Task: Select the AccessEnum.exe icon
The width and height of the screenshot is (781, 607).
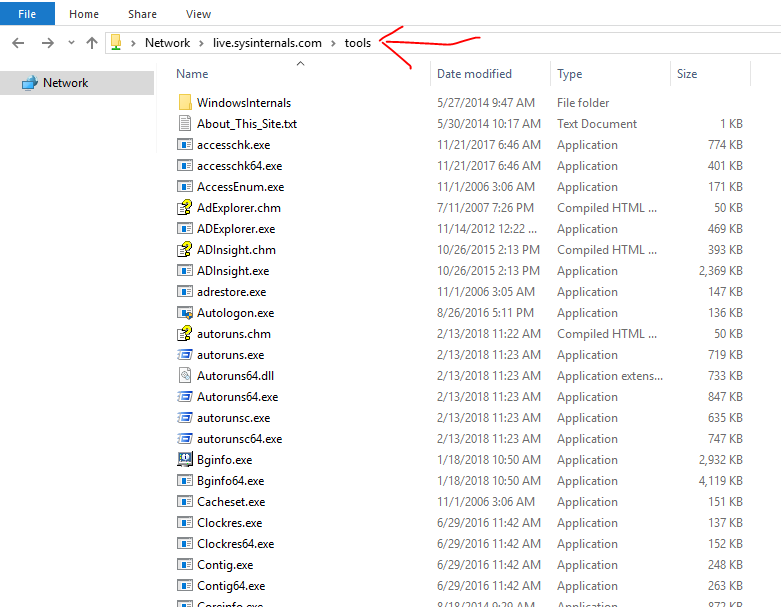Action: pyautogui.click(x=185, y=186)
